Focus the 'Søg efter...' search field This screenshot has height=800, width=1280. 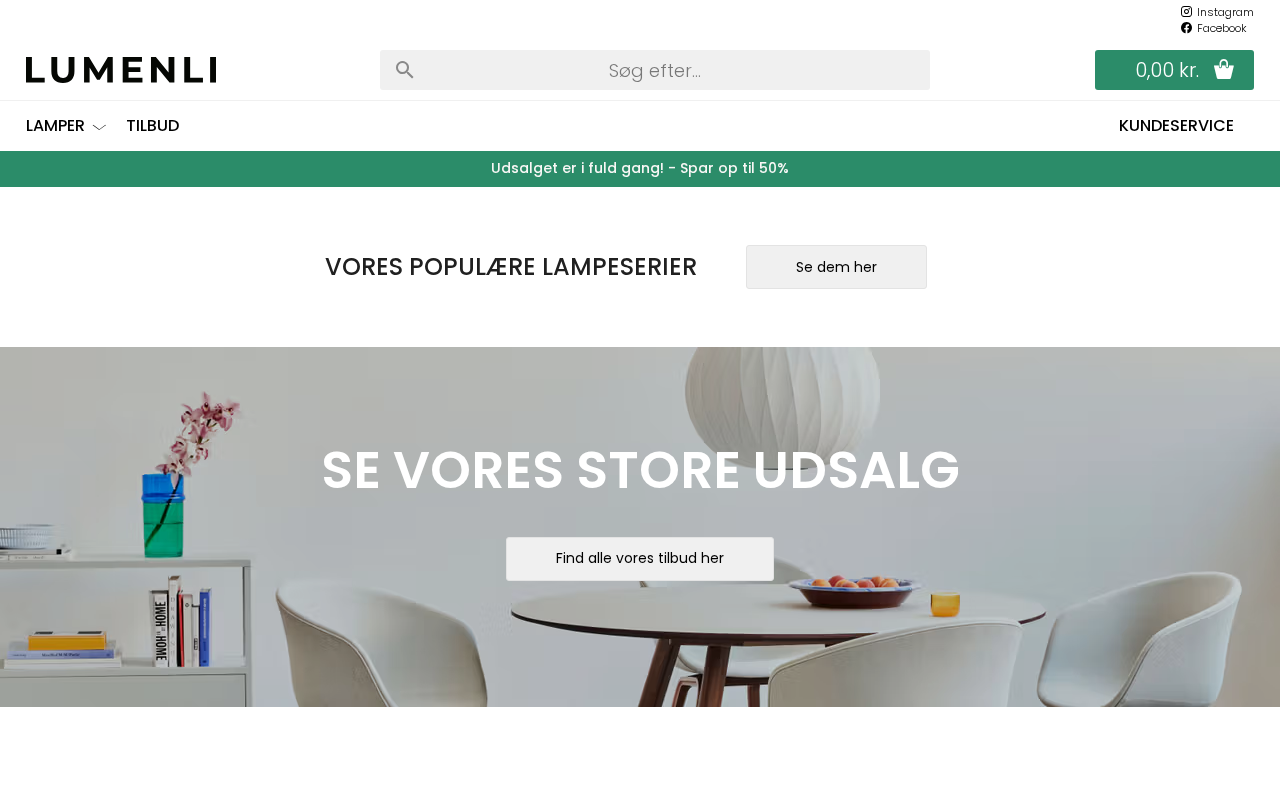655,70
